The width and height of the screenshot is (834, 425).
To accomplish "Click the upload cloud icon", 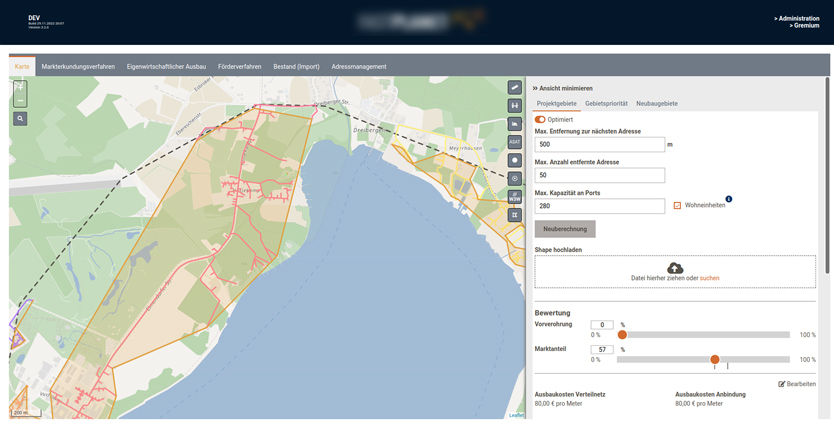I will 675,268.
